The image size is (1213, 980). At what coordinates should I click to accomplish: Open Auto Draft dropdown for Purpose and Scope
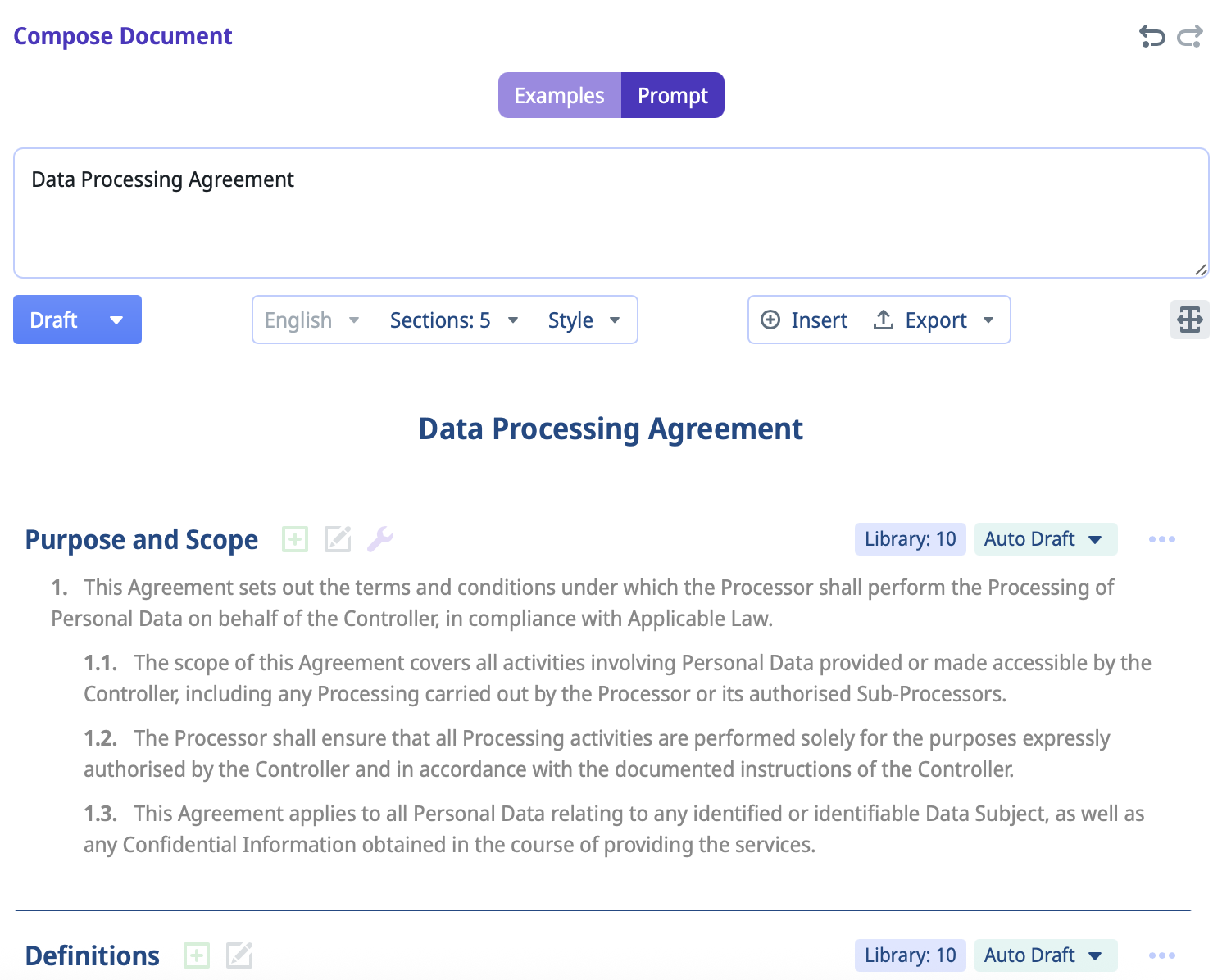pos(1045,539)
